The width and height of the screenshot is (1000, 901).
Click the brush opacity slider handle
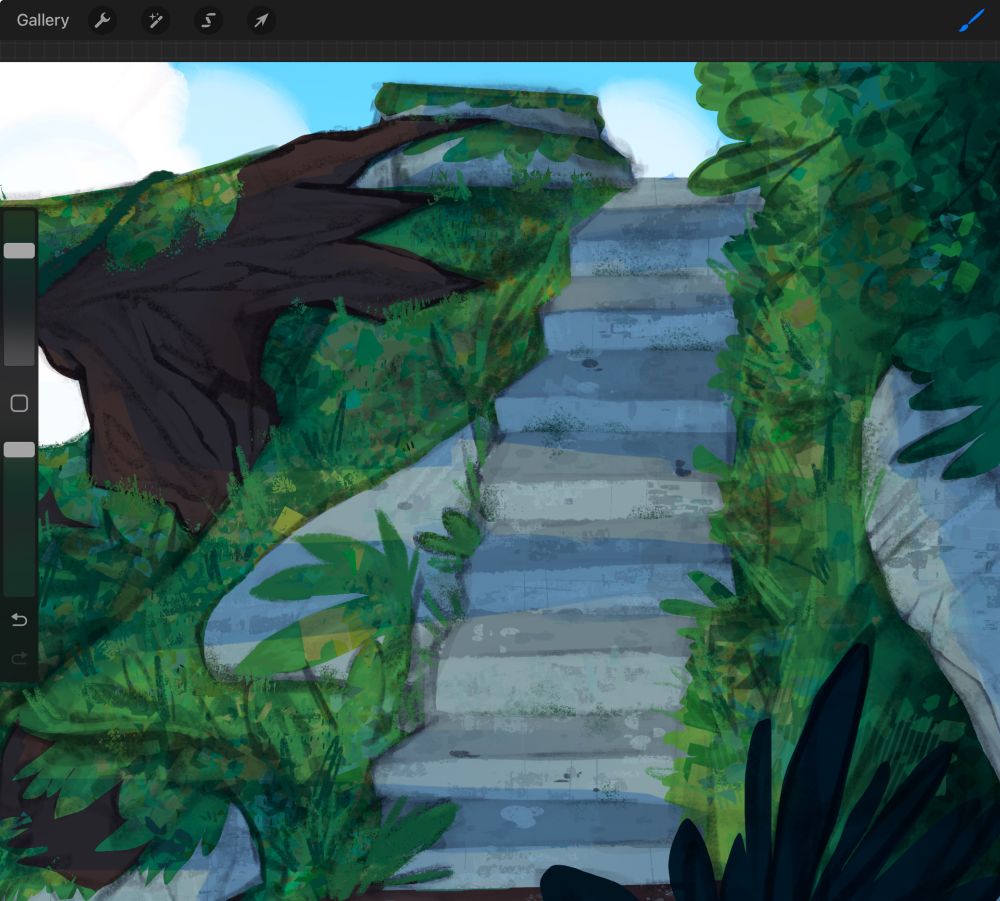click(x=19, y=450)
